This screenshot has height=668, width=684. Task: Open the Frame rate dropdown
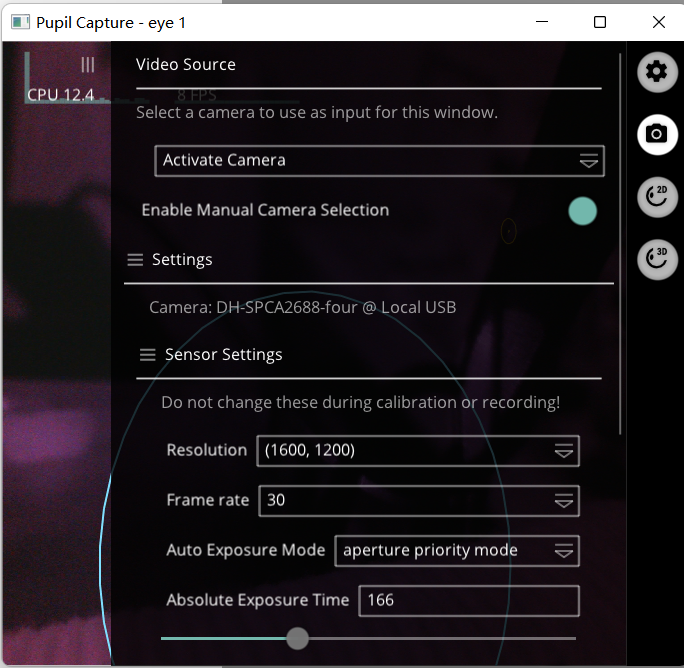pyautogui.click(x=419, y=501)
